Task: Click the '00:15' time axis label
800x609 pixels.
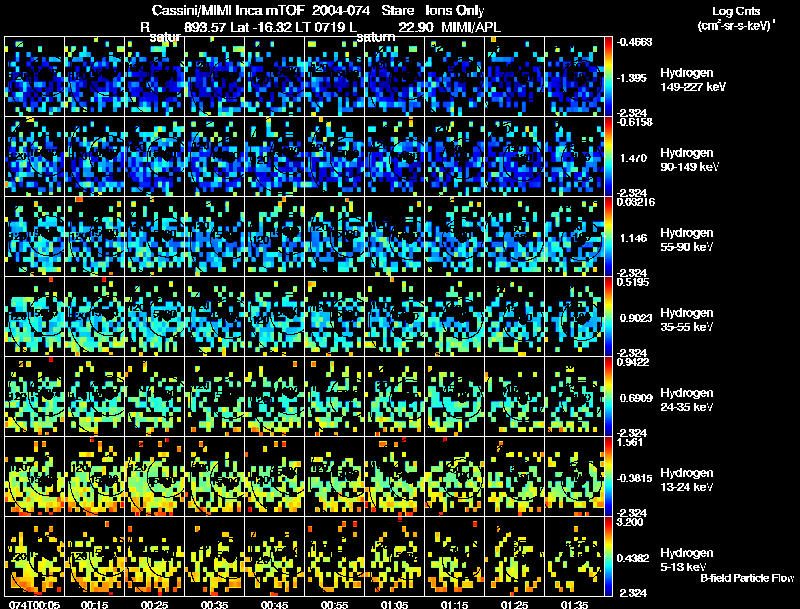Action: pyautogui.click(x=94, y=605)
